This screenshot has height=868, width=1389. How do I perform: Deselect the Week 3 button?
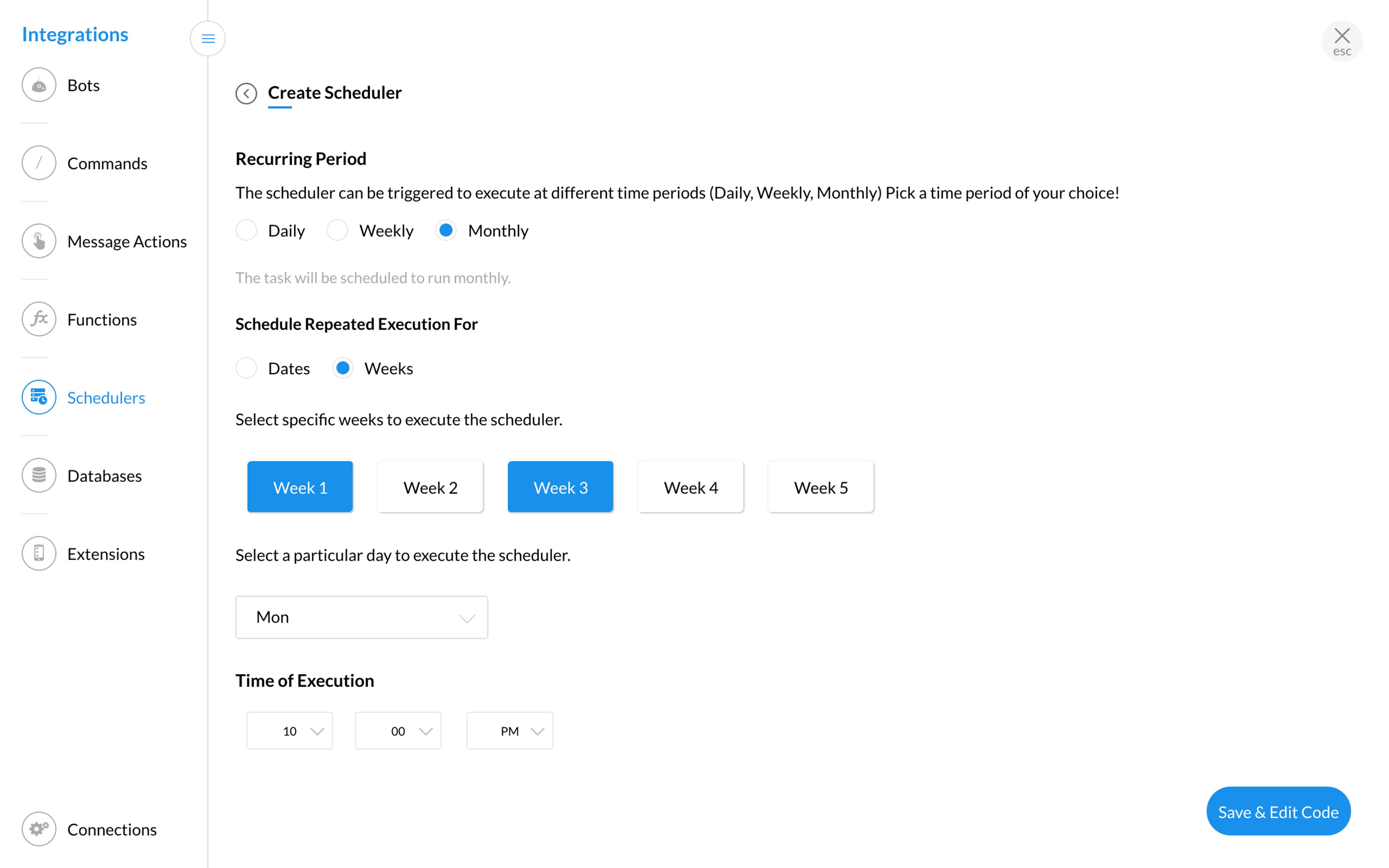[x=560, y=486]
